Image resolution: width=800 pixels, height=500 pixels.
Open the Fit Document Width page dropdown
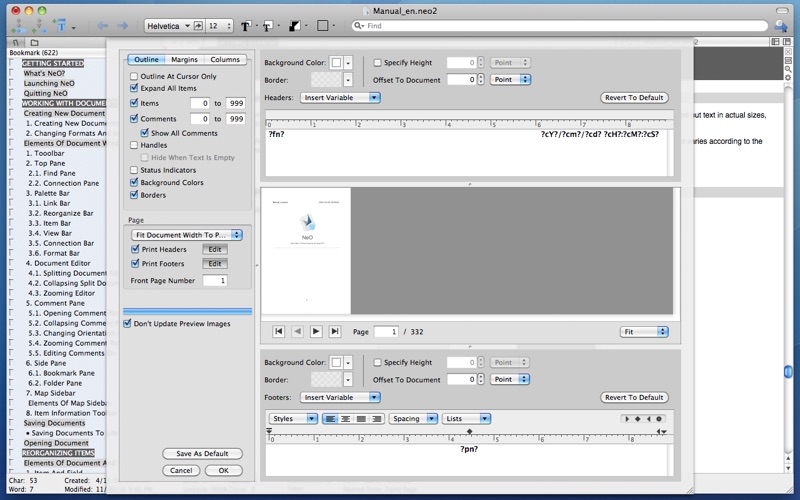(x=187, y=235)
